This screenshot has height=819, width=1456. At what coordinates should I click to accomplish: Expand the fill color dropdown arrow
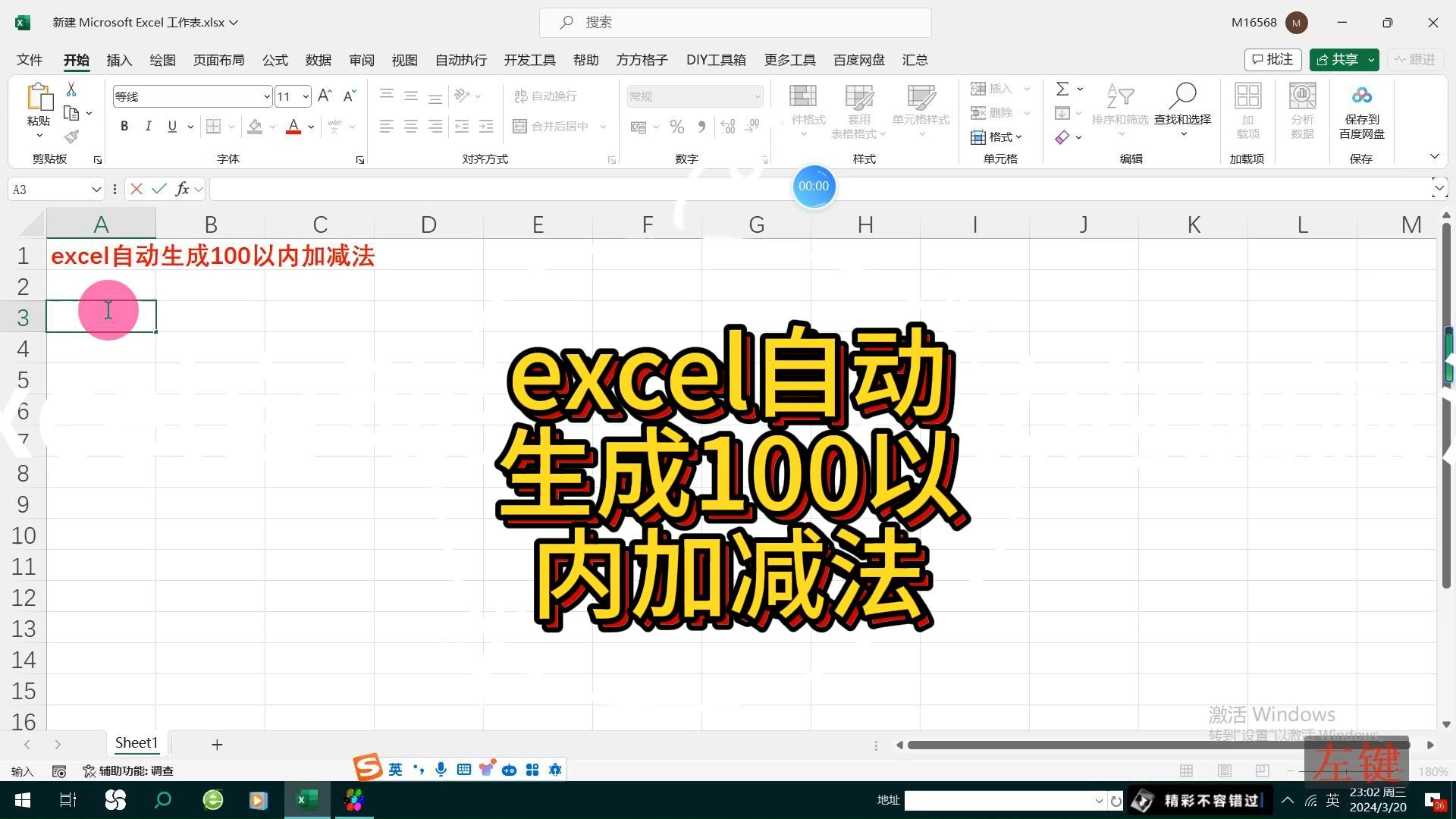tap(272, 127)
